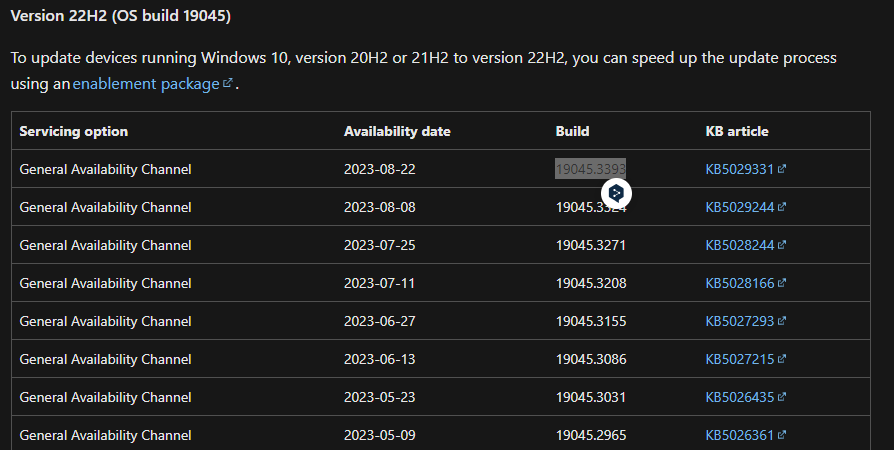
Task: Click external-link icon next to KB5028166
Action: click(782, 283)
